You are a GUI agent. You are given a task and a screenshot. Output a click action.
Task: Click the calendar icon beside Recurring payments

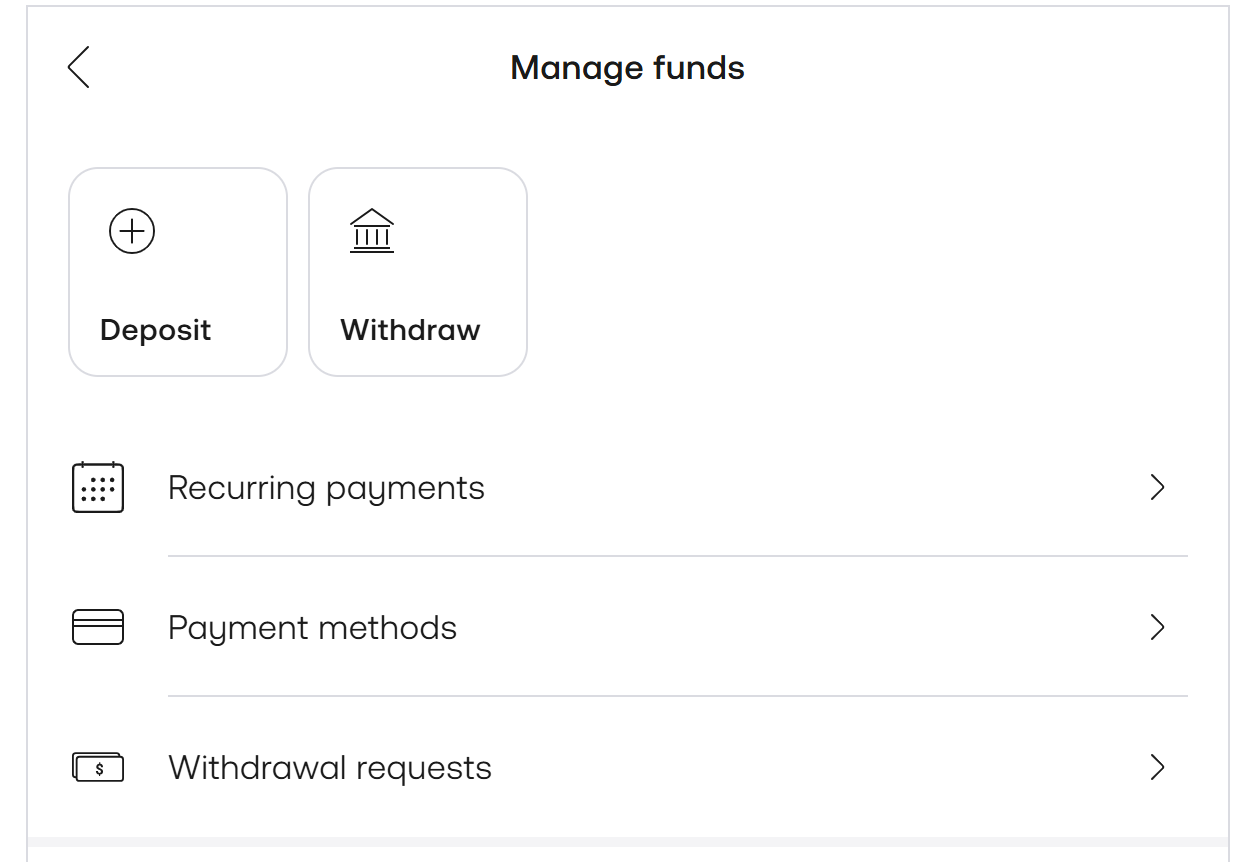(x=98, y=487)
